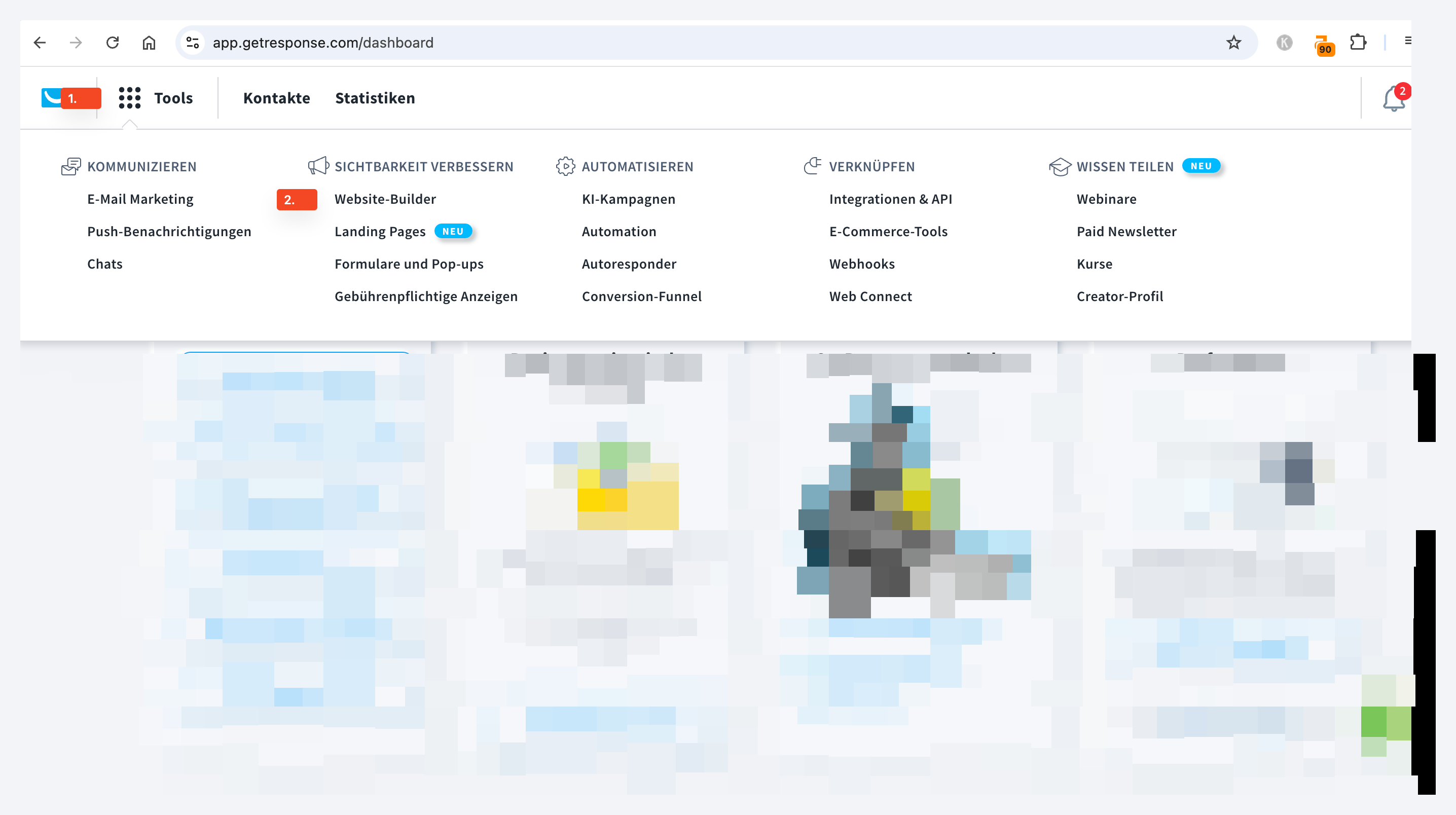Bookmark this page with the star icon
The height and width of the screenshot is (815, 1456).
pyautogui.click(x=1233, y=43)
